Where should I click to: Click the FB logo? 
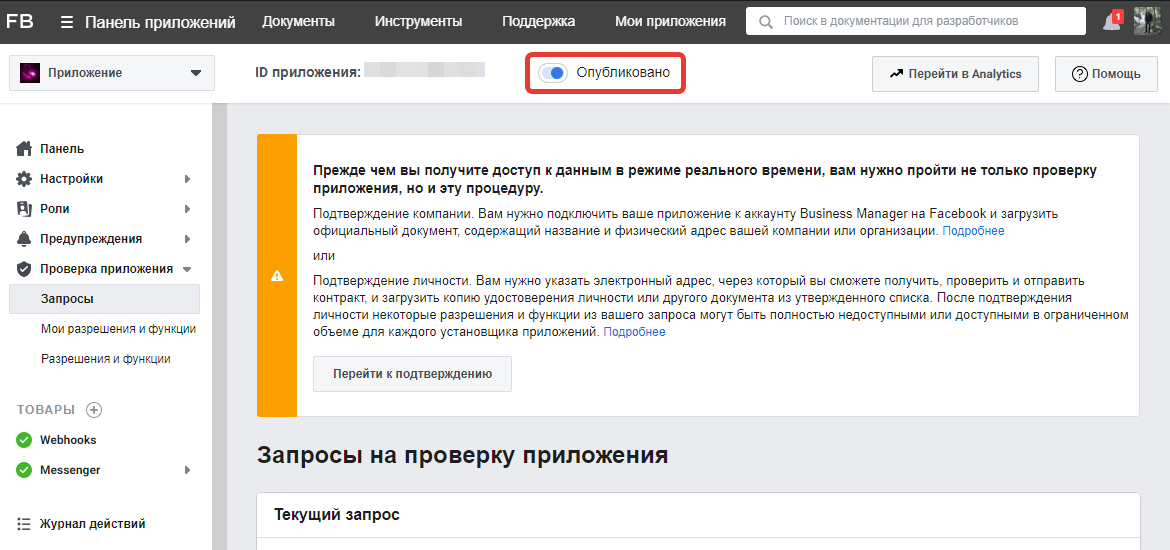point(20,21)
